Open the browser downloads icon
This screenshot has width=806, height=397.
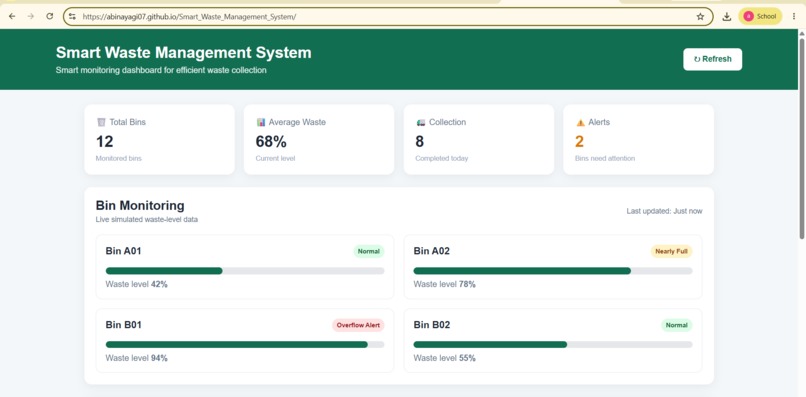(726, 16)
